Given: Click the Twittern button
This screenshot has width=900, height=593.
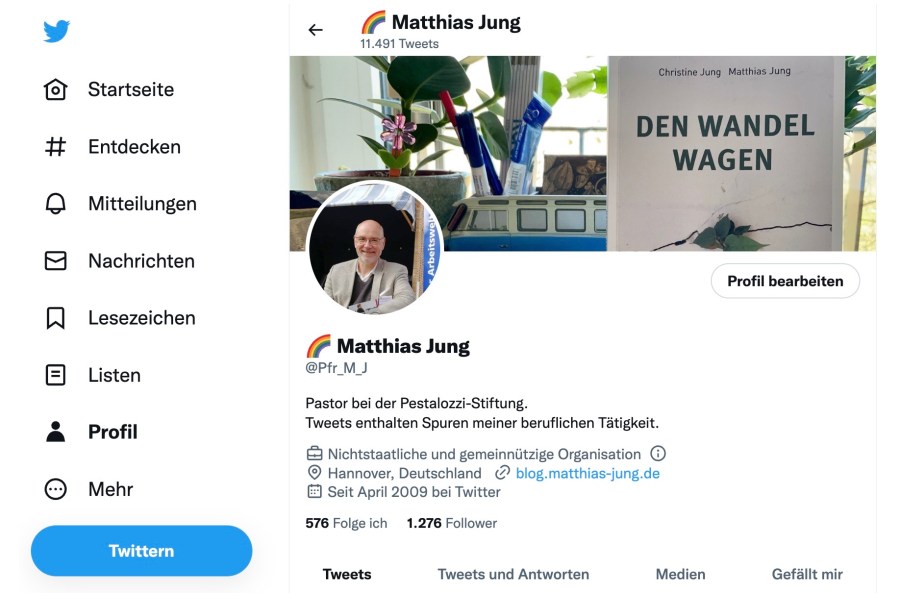Looking at the screenshot, I should click(x=141, y=551).
